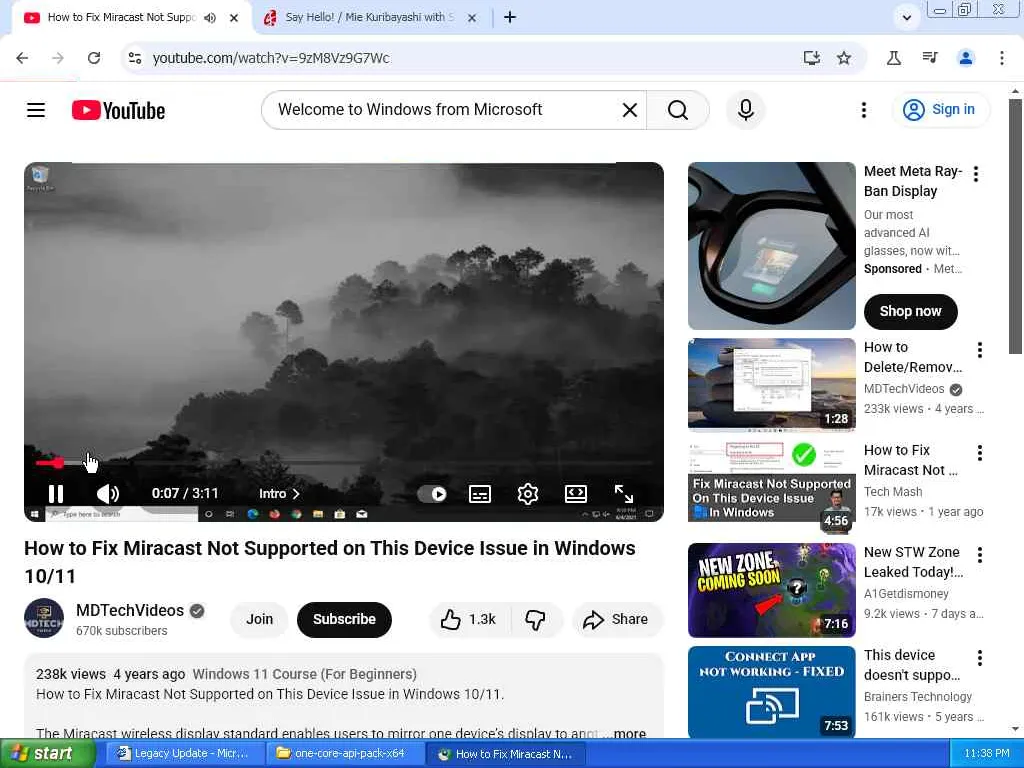The height and width of the screenshot is (768, 1024).
Task: Open the Chrome profile avatar
Action: (966, 58)
